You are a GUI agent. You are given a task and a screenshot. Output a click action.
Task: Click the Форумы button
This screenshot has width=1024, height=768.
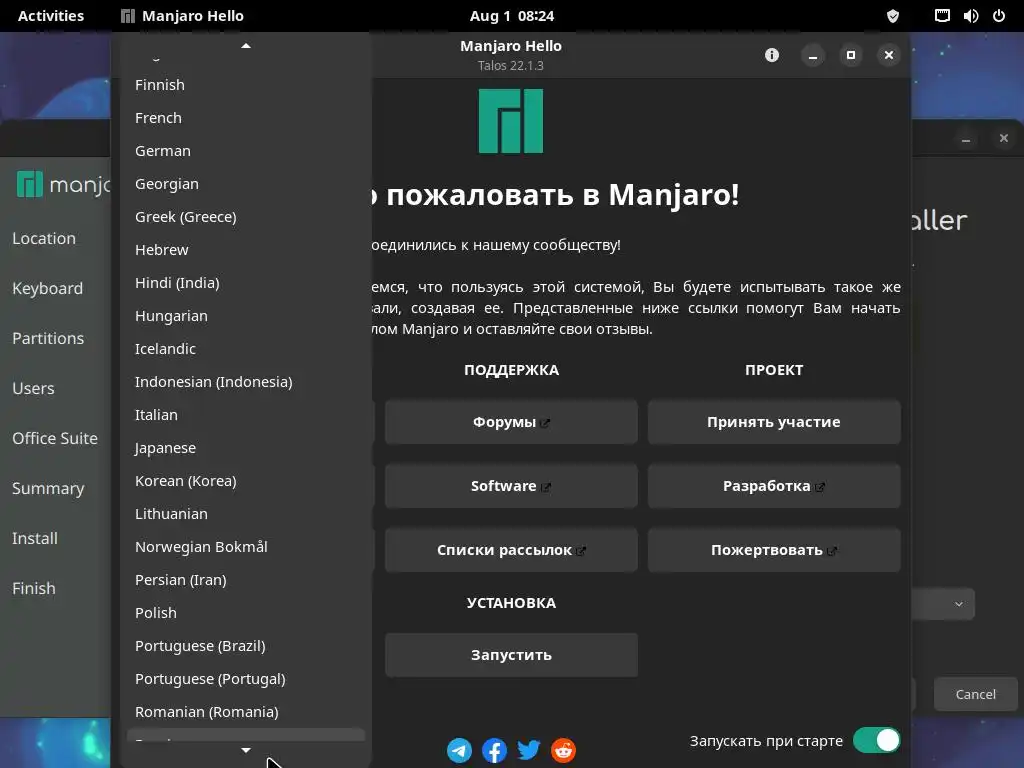(x=511, y=422)
